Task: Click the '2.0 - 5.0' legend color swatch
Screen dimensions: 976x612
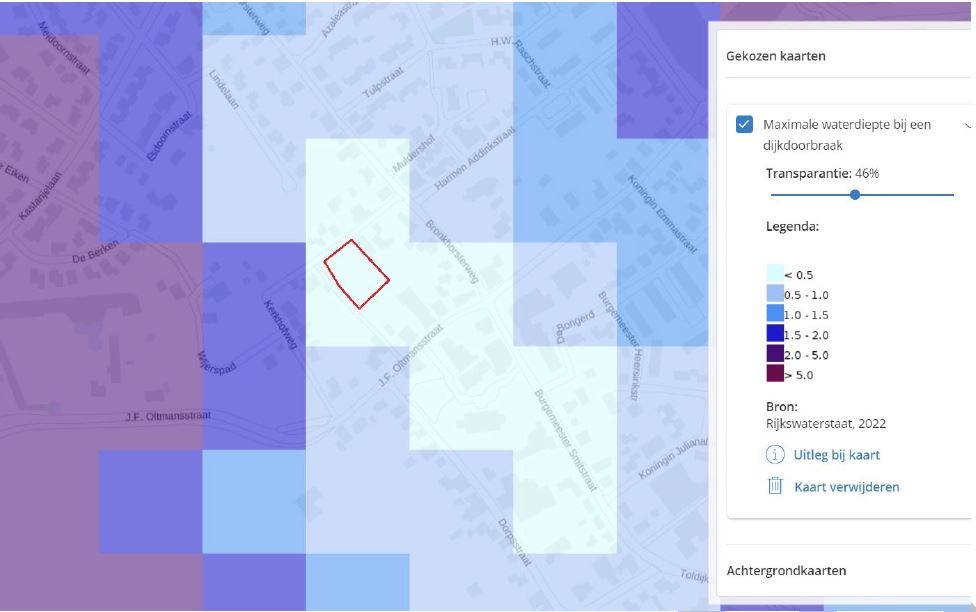Action: [x=775, y=354]
